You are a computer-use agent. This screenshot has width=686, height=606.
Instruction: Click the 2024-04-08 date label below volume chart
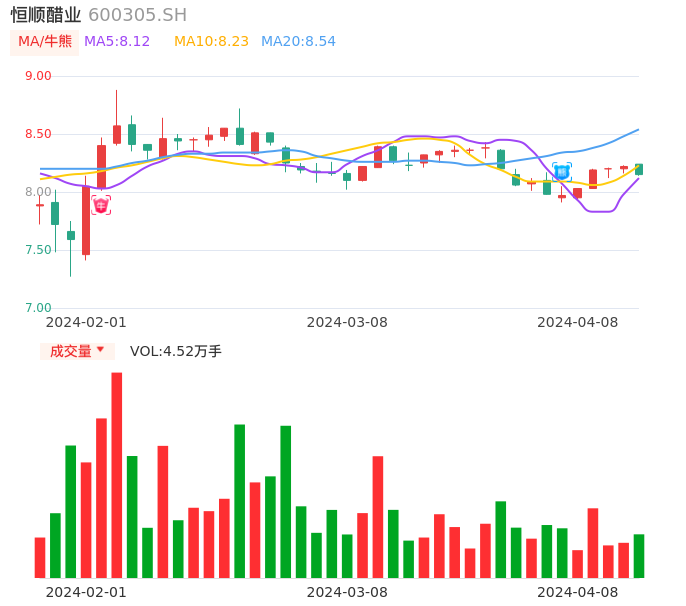click(x=578, y=592)
